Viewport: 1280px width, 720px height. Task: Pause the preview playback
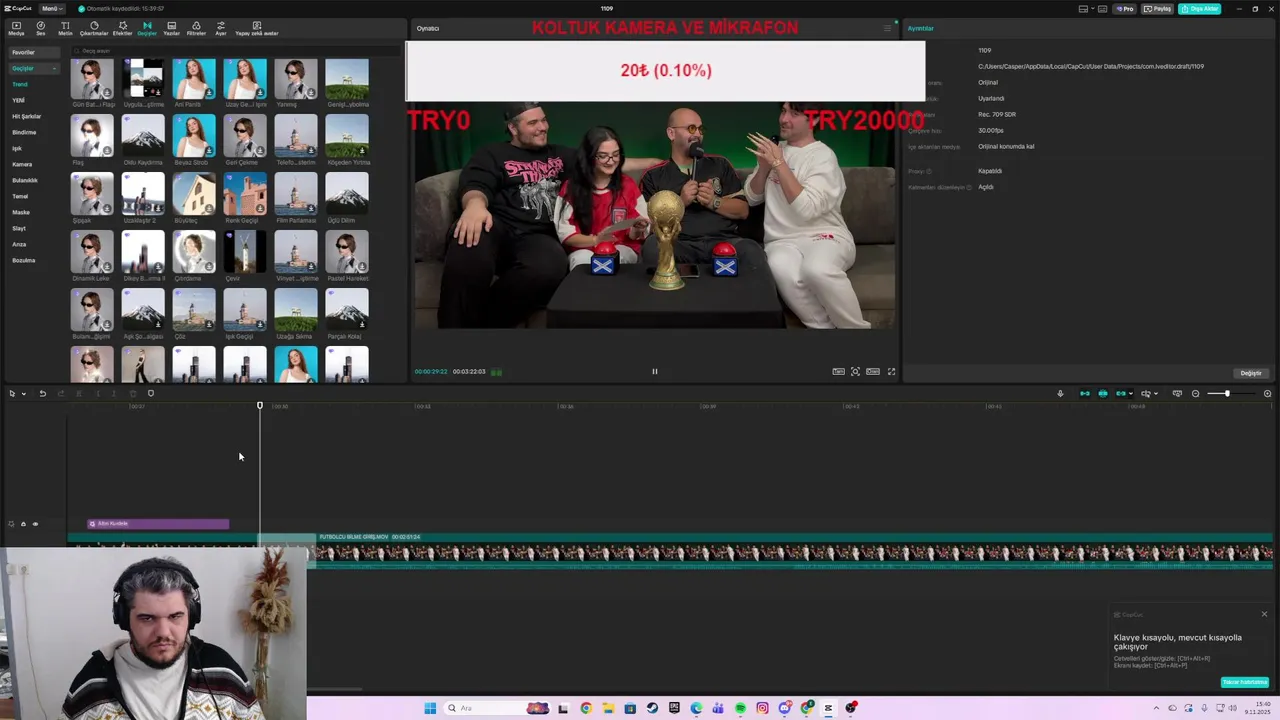(655, 371)
